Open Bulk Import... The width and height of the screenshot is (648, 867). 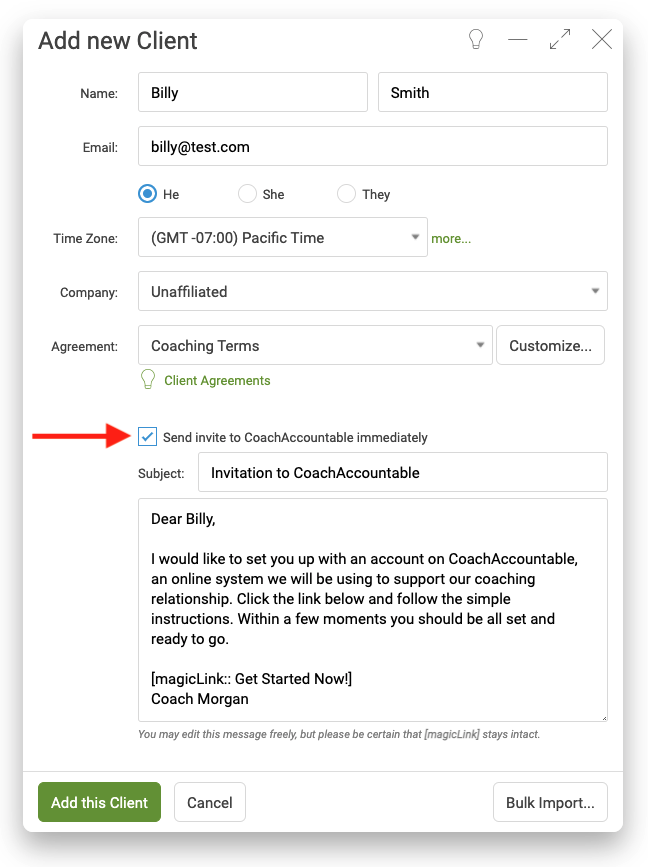pyautogui.click(x=550, y=802)
